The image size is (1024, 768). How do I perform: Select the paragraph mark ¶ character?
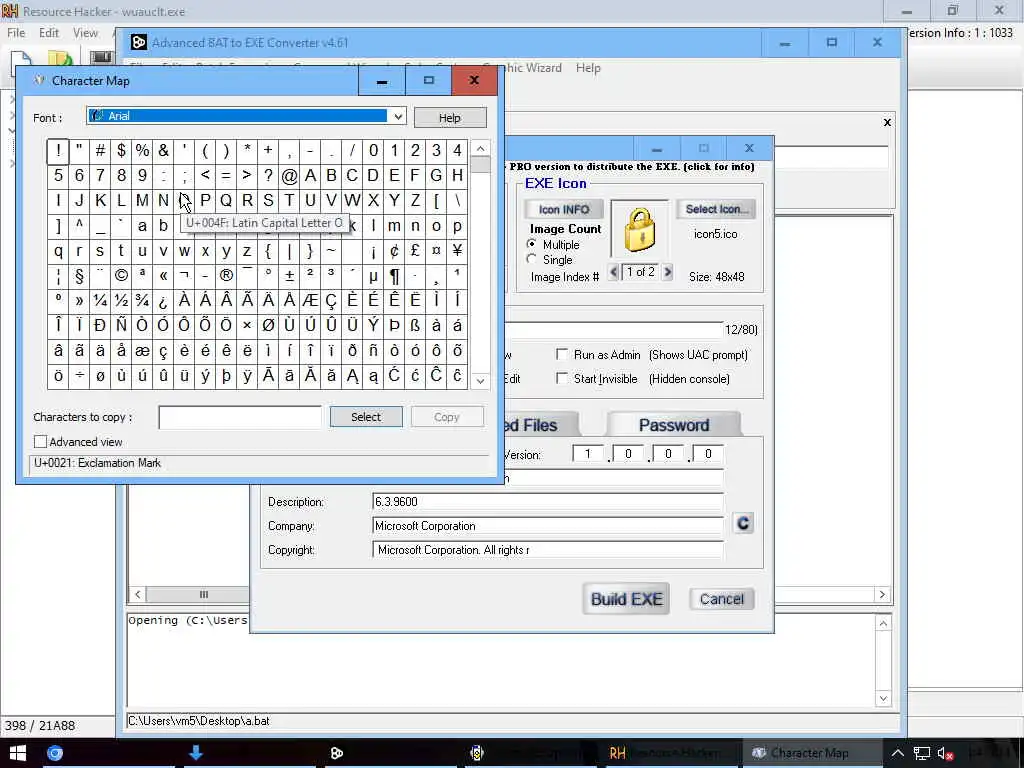[x=394, y=276]
